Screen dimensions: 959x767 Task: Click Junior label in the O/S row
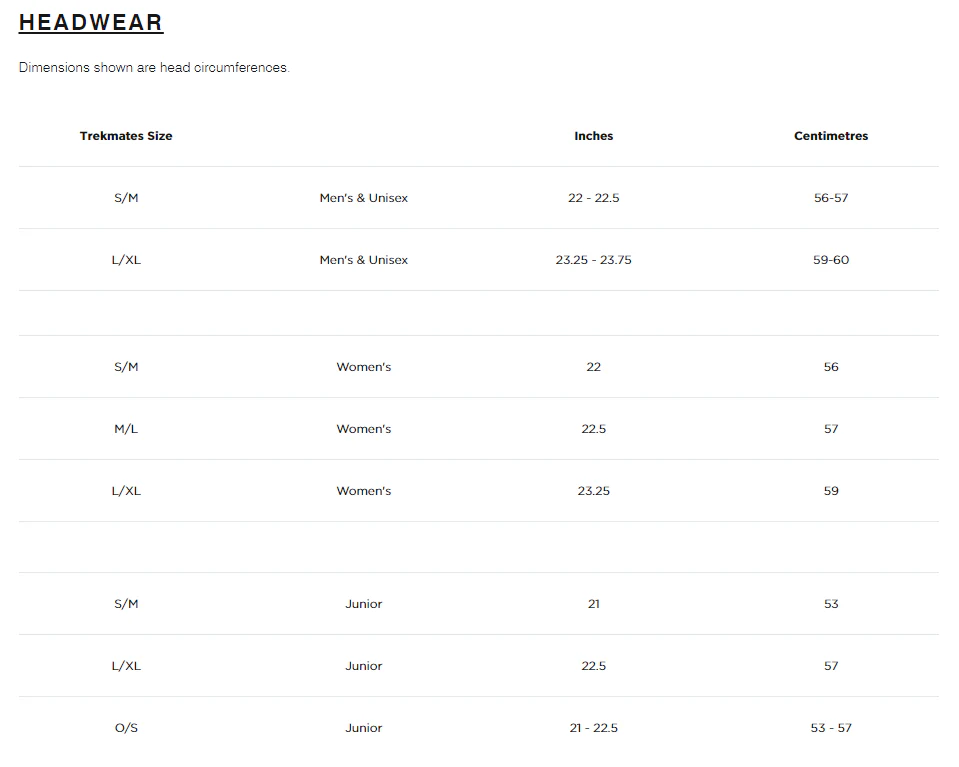point(364,728)
